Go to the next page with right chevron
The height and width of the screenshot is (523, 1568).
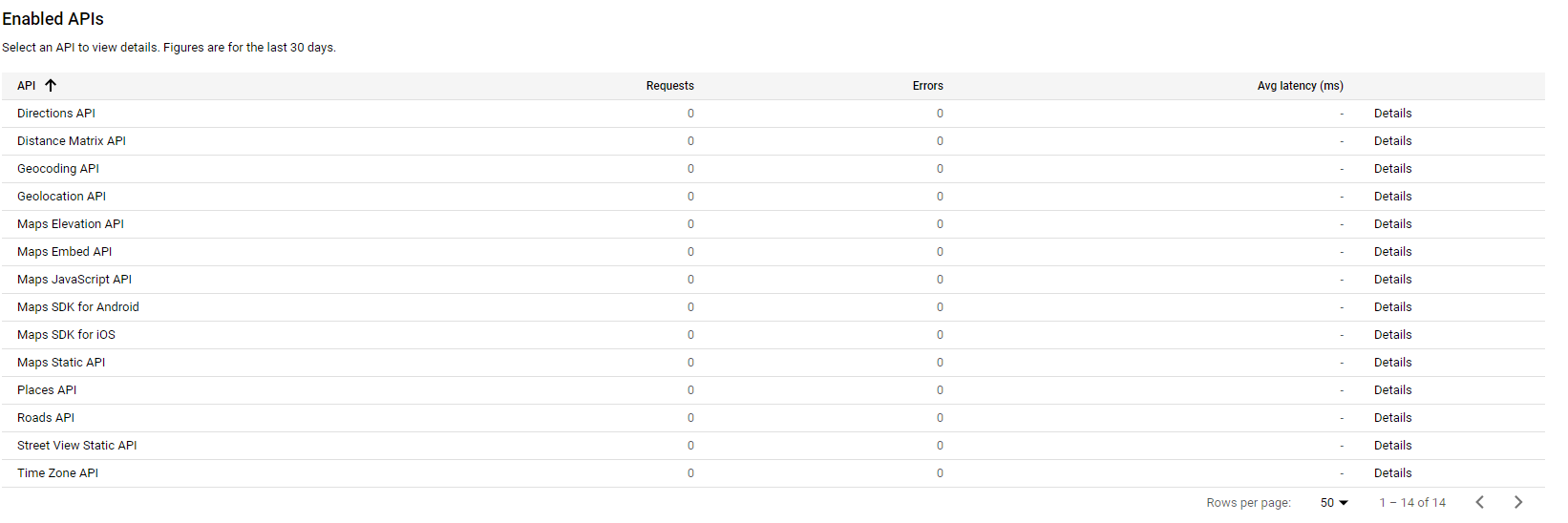(x=1518, y=502)
